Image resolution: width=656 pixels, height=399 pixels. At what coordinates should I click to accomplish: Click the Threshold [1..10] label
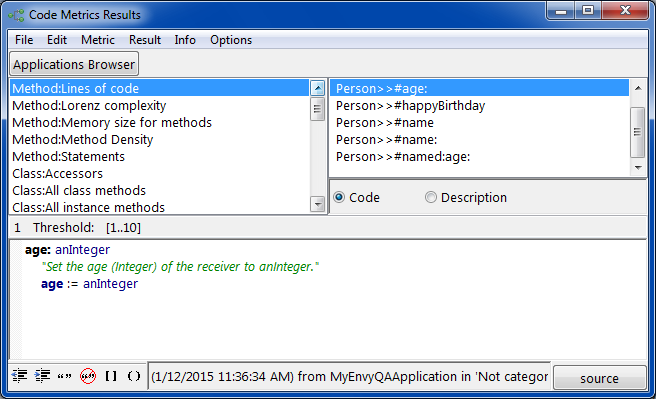(87, 228)
